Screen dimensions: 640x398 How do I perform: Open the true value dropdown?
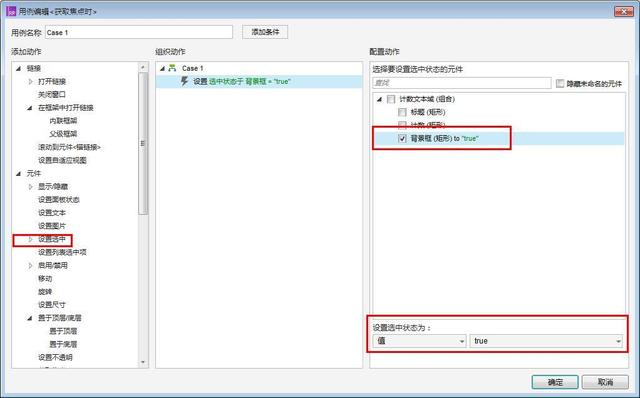tap(547, 341)
